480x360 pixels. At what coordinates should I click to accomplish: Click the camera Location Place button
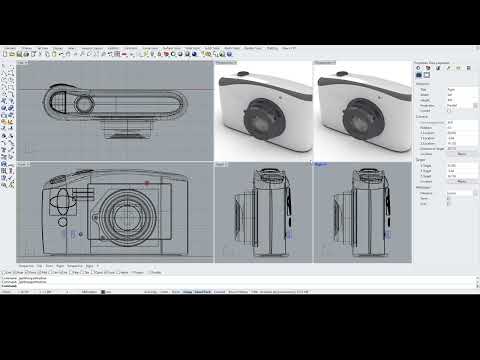(x=462, y=154)
